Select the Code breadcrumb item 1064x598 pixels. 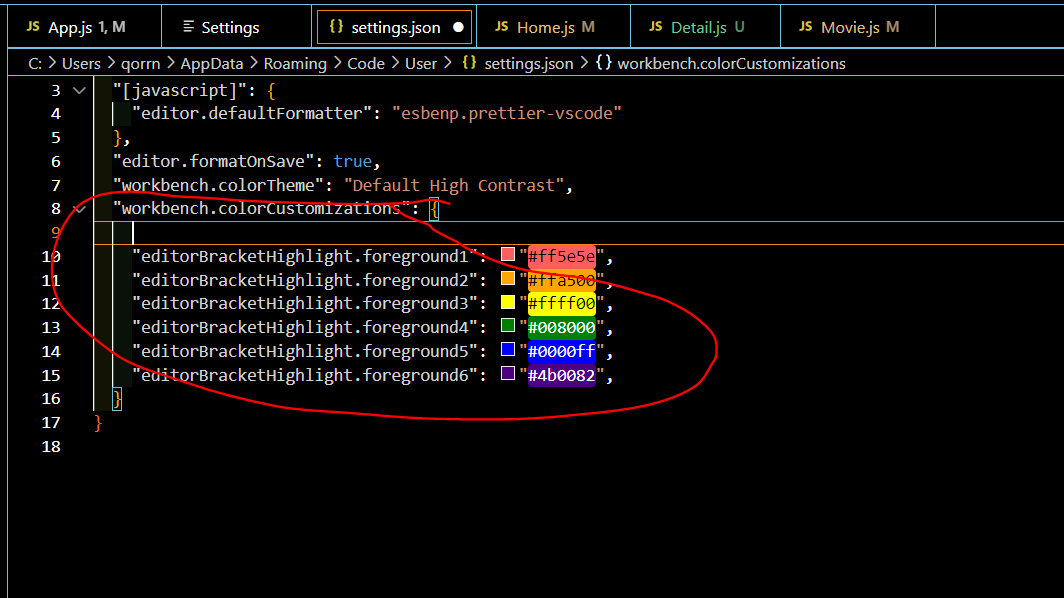[x=365, y=63]
